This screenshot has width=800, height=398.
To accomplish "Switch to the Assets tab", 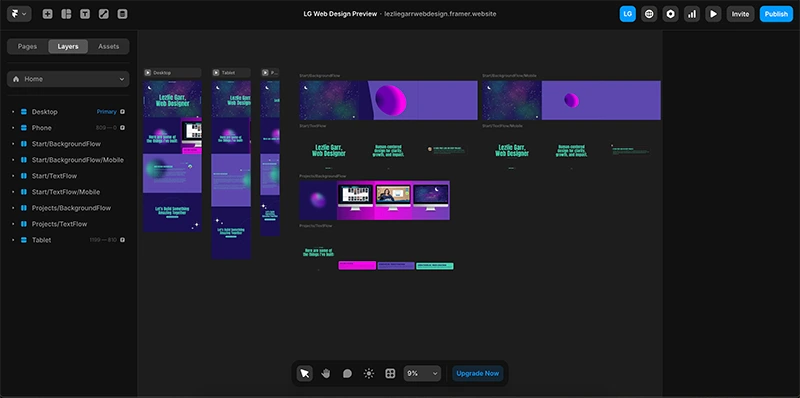I will [x=109, y=46].
